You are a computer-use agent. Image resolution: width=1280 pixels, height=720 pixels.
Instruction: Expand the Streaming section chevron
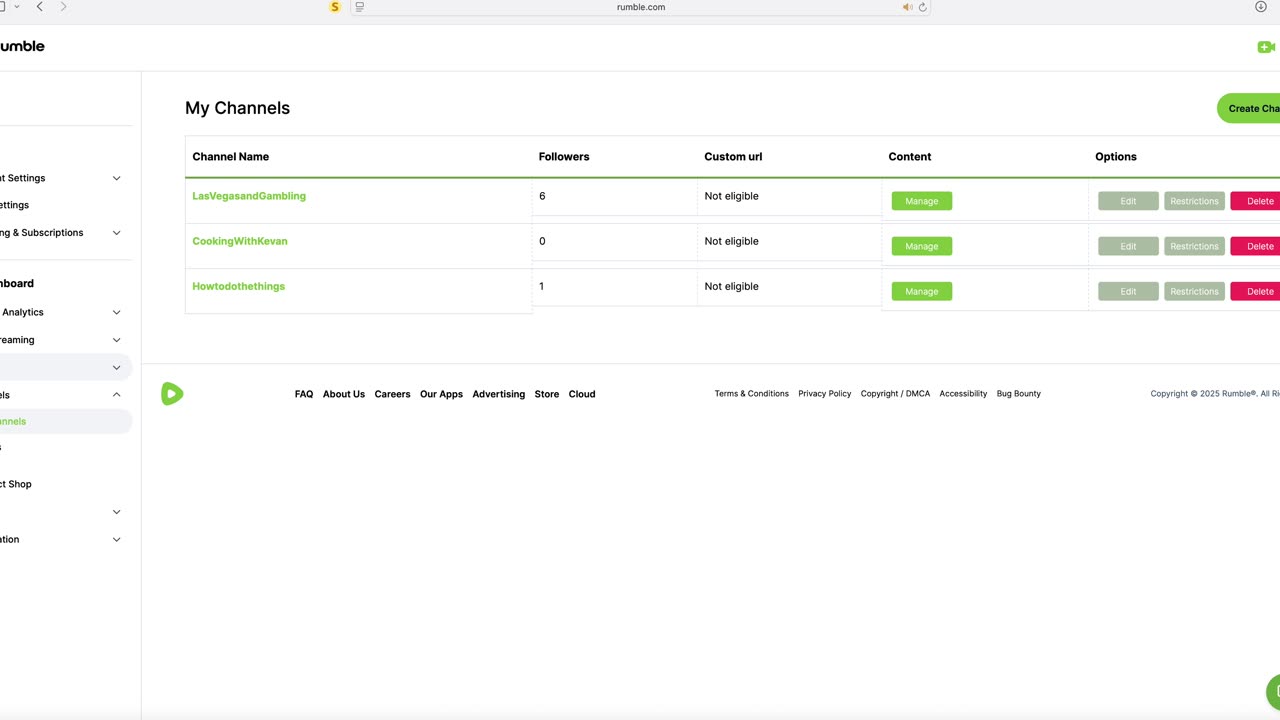[116, 340]
